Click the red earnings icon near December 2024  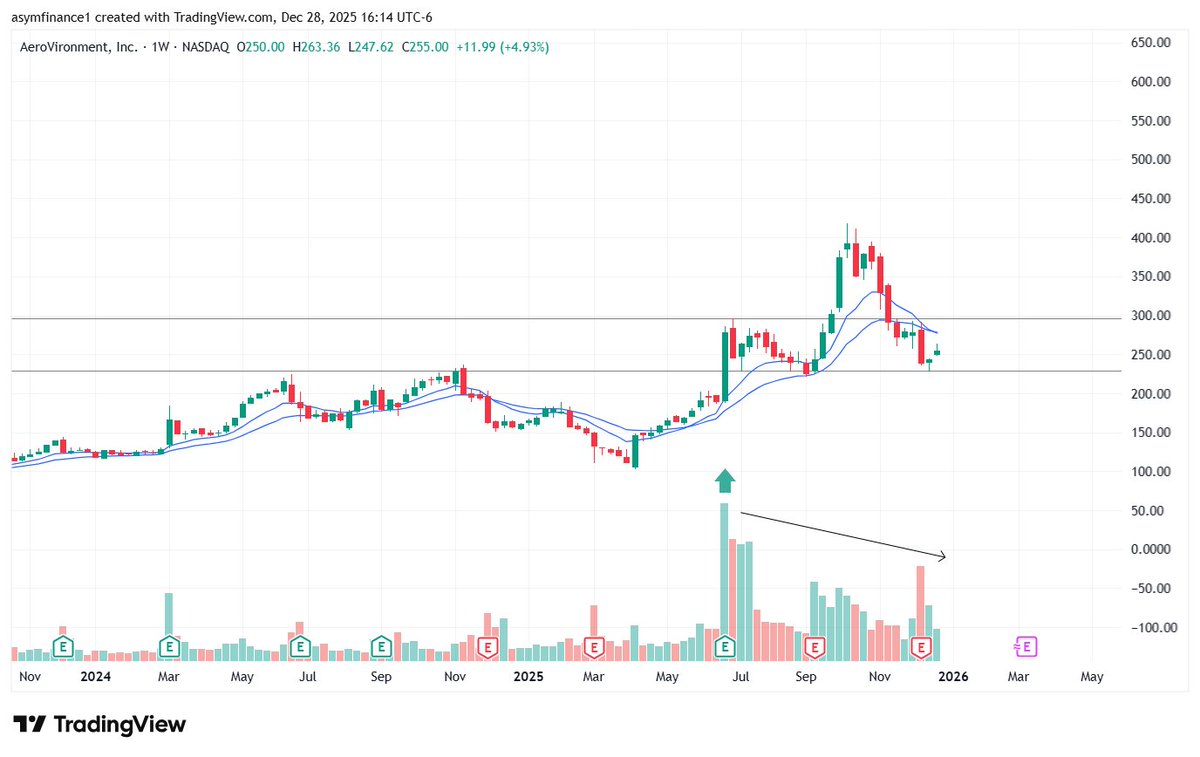[486, 647]
